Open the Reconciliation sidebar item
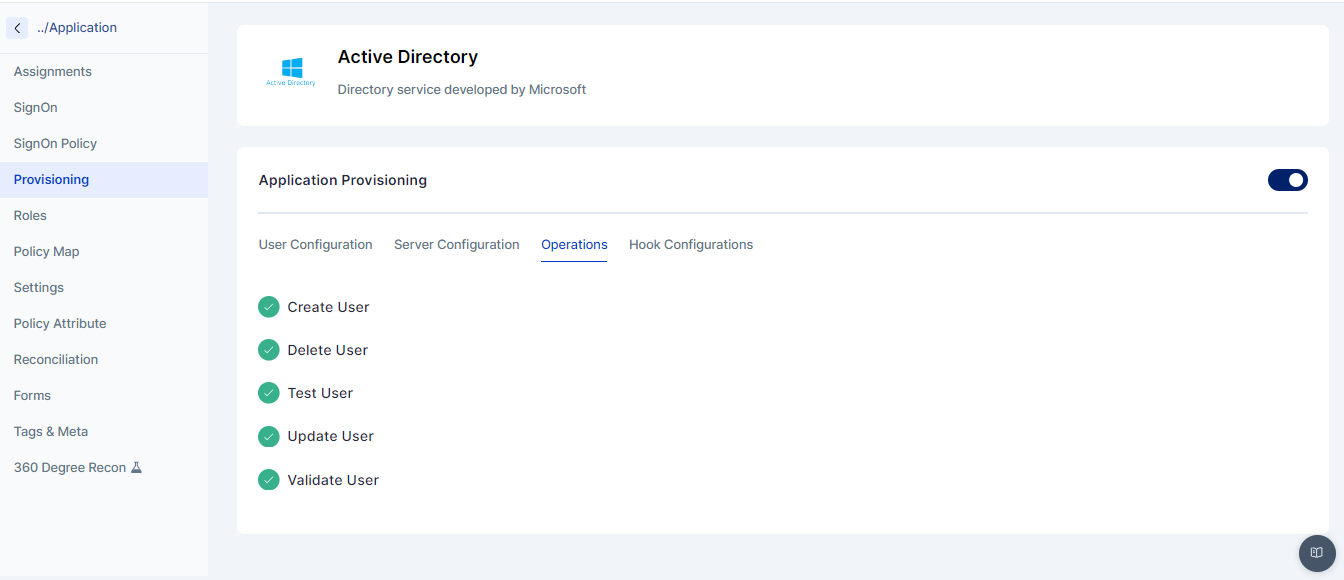The image size is (1344, 580). click(x=56, y=360)
